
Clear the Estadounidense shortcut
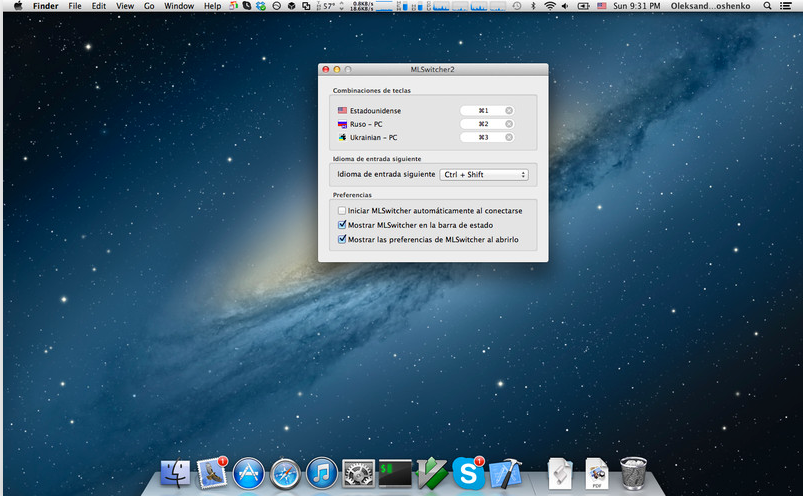point(509,111)
